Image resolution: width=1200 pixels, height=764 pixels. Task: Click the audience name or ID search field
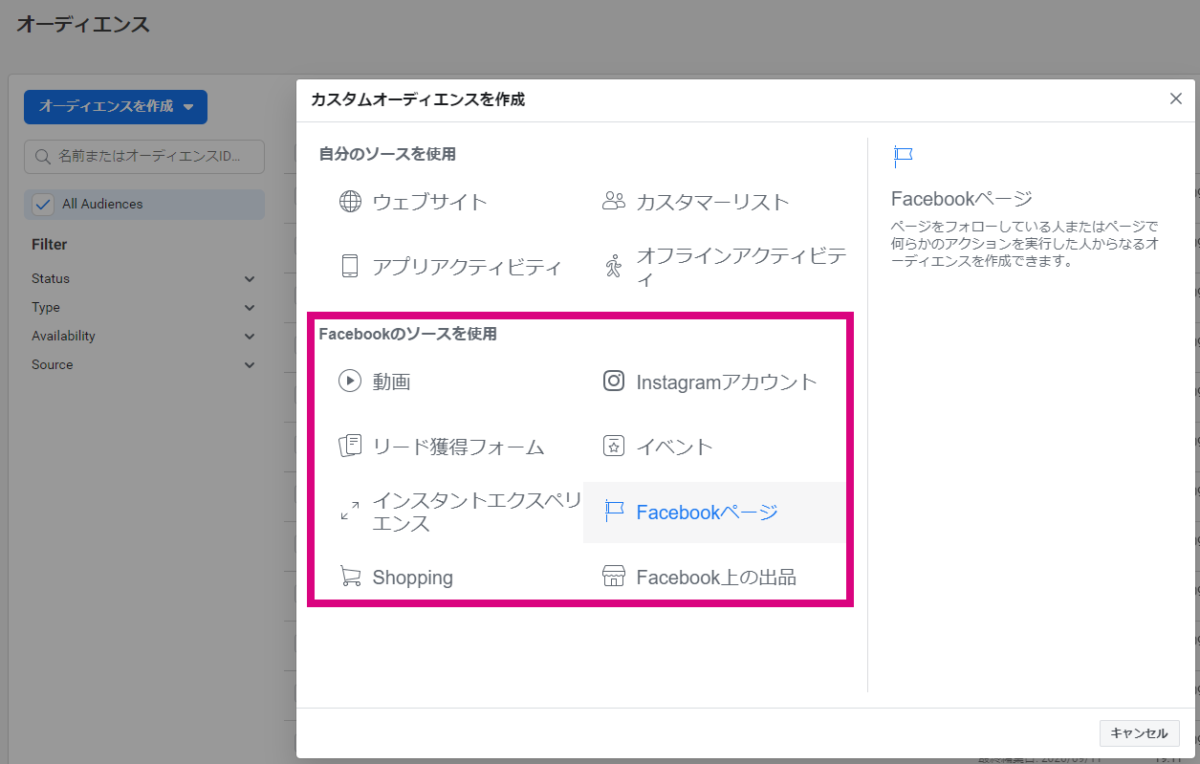(144, 157)
